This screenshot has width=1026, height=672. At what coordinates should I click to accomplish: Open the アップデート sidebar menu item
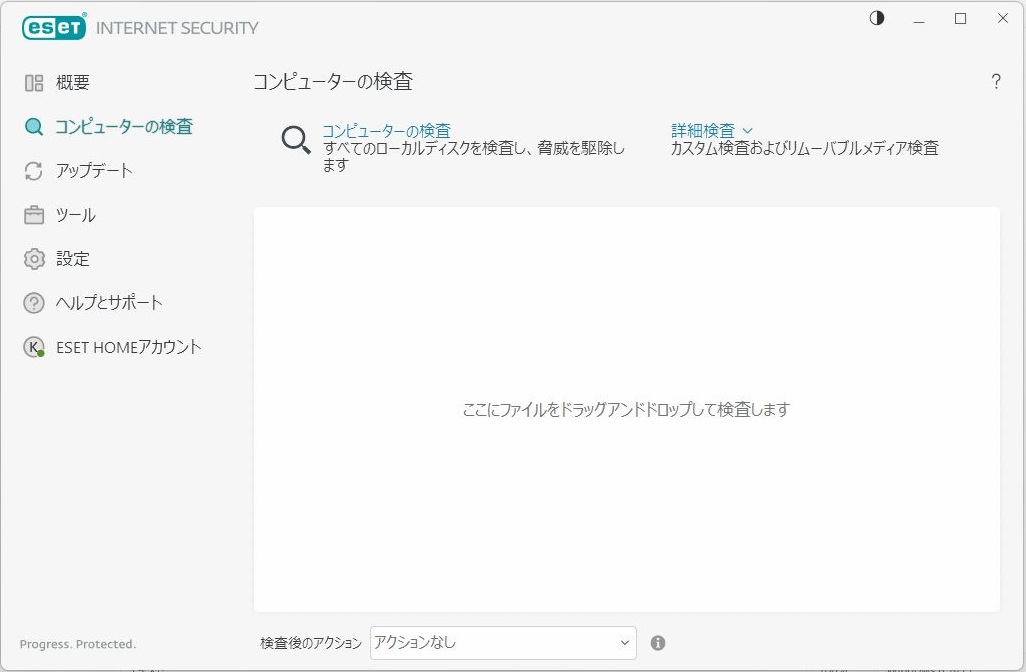pos(94,171)
